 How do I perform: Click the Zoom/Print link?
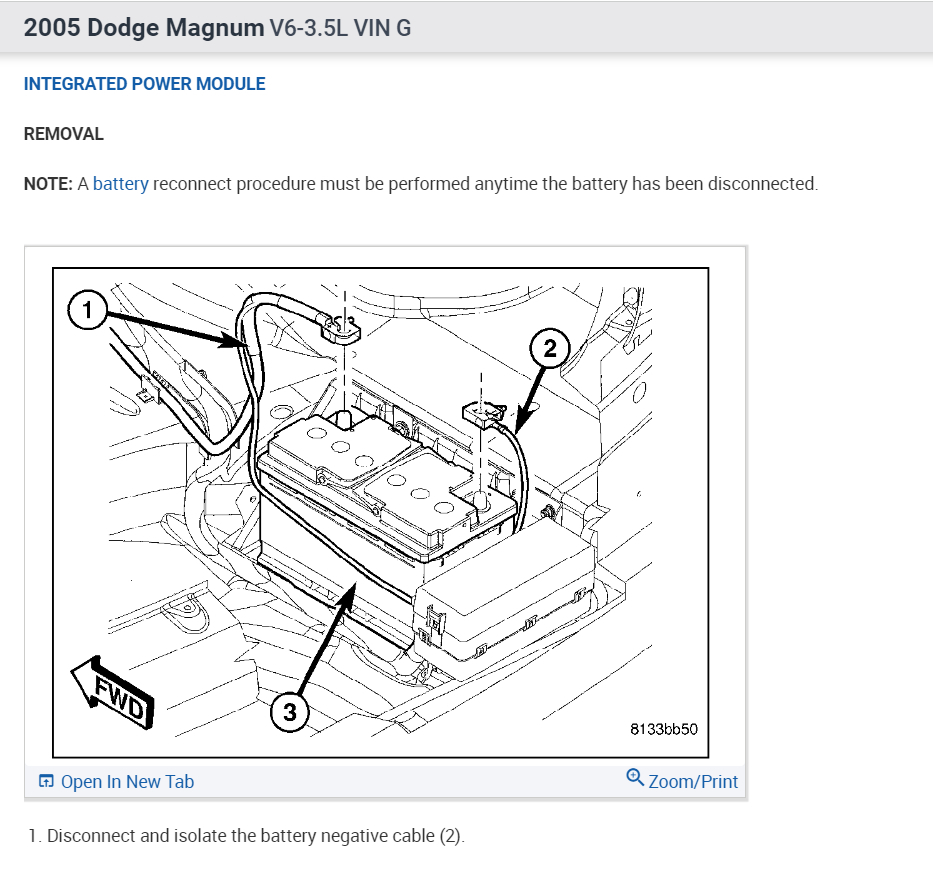pos(693,781)
